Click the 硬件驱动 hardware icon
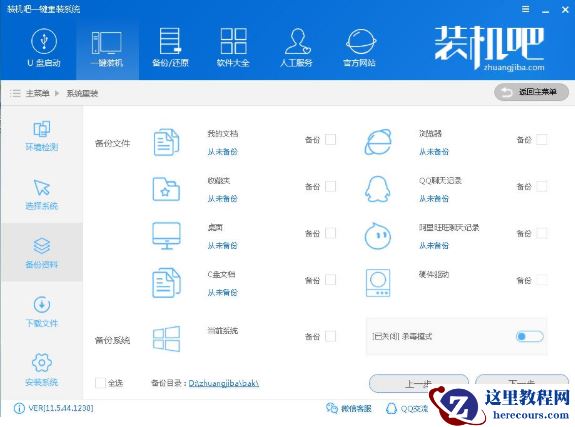Screen dimensions: 575x427 [378, 283]
